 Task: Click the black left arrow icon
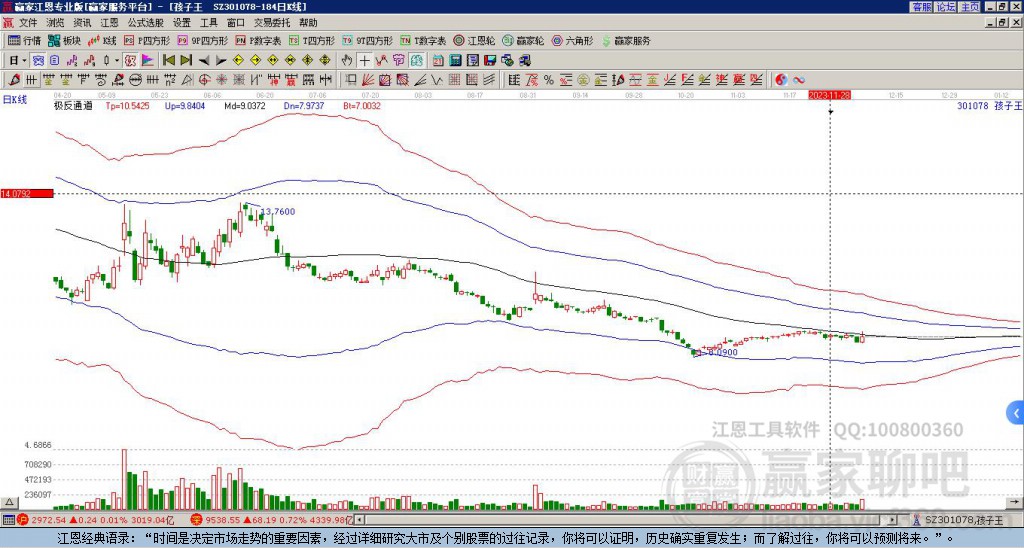(x=204, y=61)
